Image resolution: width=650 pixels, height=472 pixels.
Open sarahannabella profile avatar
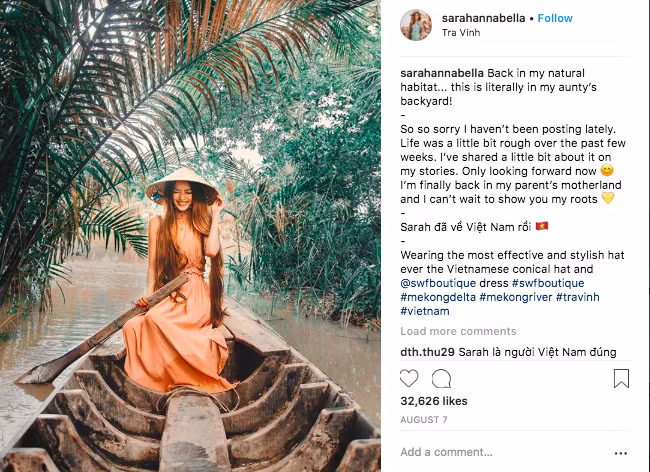tap(415, 25)
